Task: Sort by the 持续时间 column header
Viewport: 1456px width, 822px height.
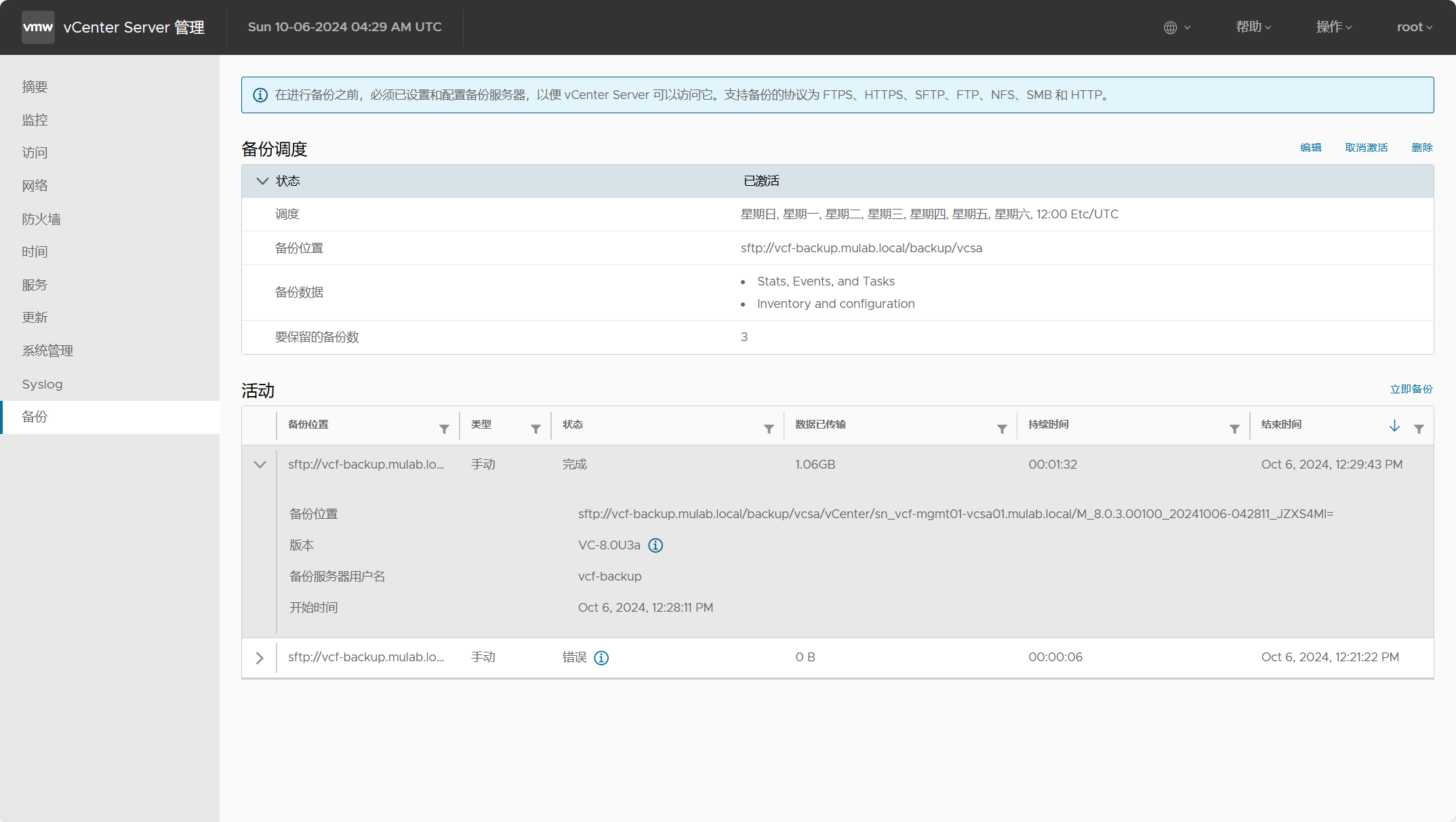Action: tap(1048, 425)
